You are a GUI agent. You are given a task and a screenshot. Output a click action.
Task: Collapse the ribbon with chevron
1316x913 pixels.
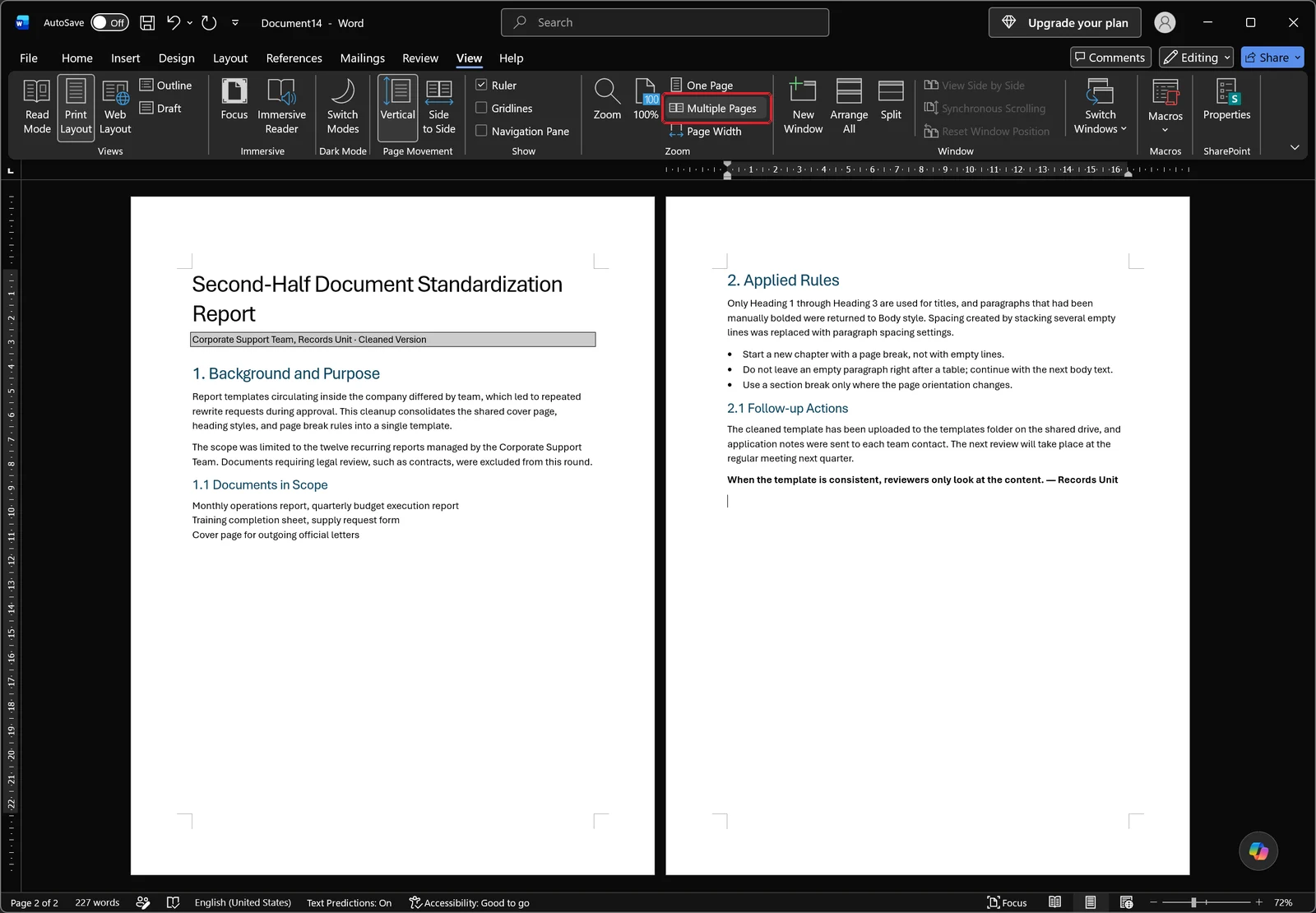1295,148
